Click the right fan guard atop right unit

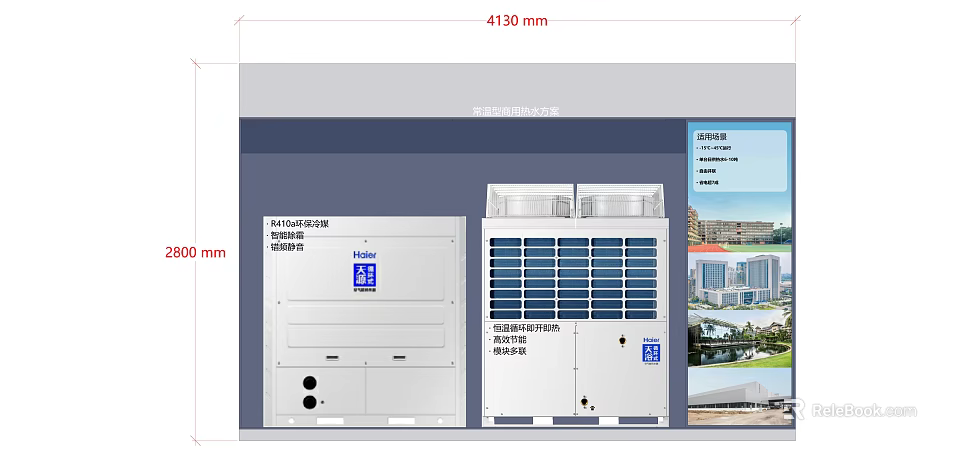tap(620, 201)
